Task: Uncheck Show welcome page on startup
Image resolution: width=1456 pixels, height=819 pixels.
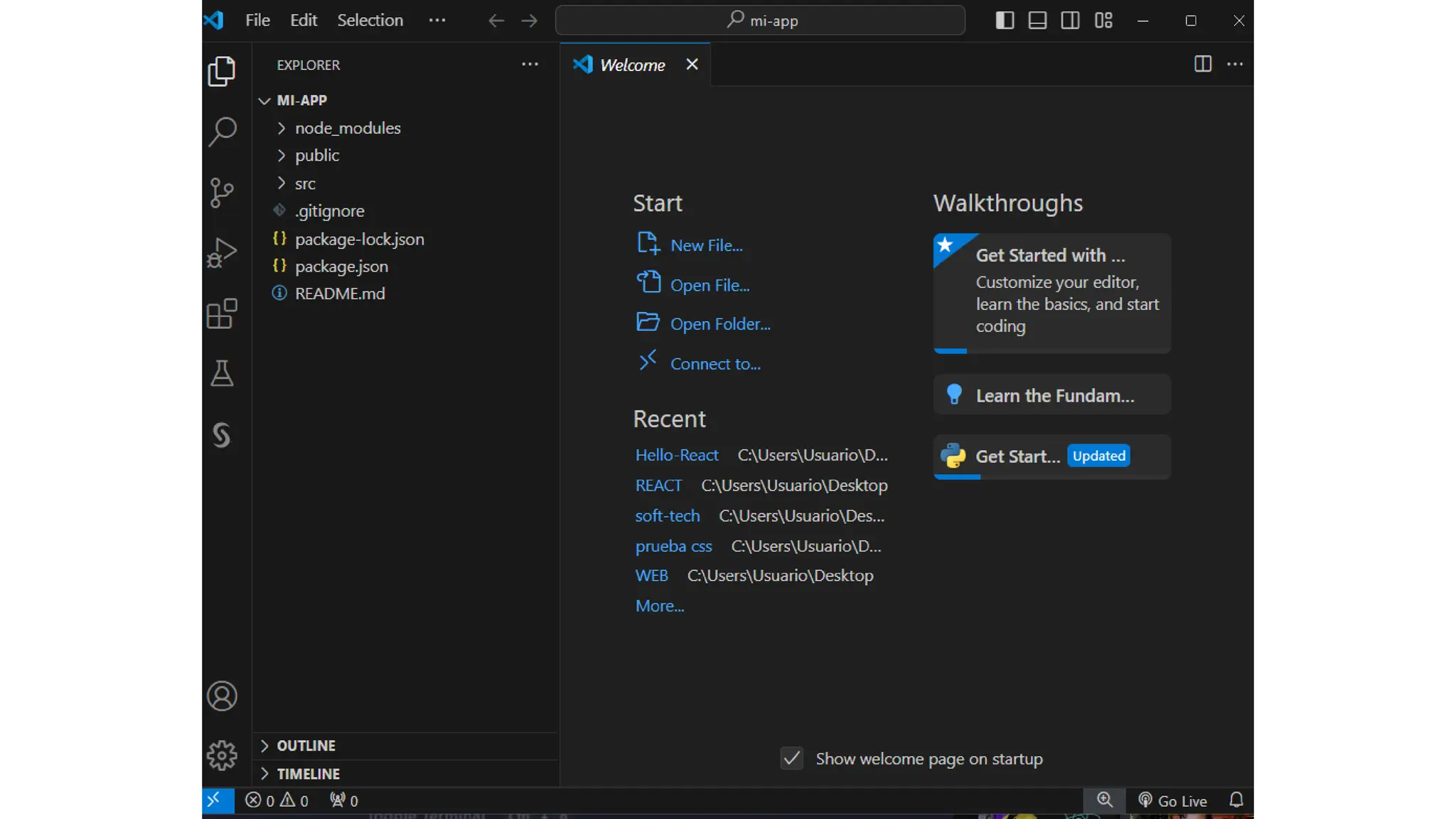Action: [x=791, y=759]
